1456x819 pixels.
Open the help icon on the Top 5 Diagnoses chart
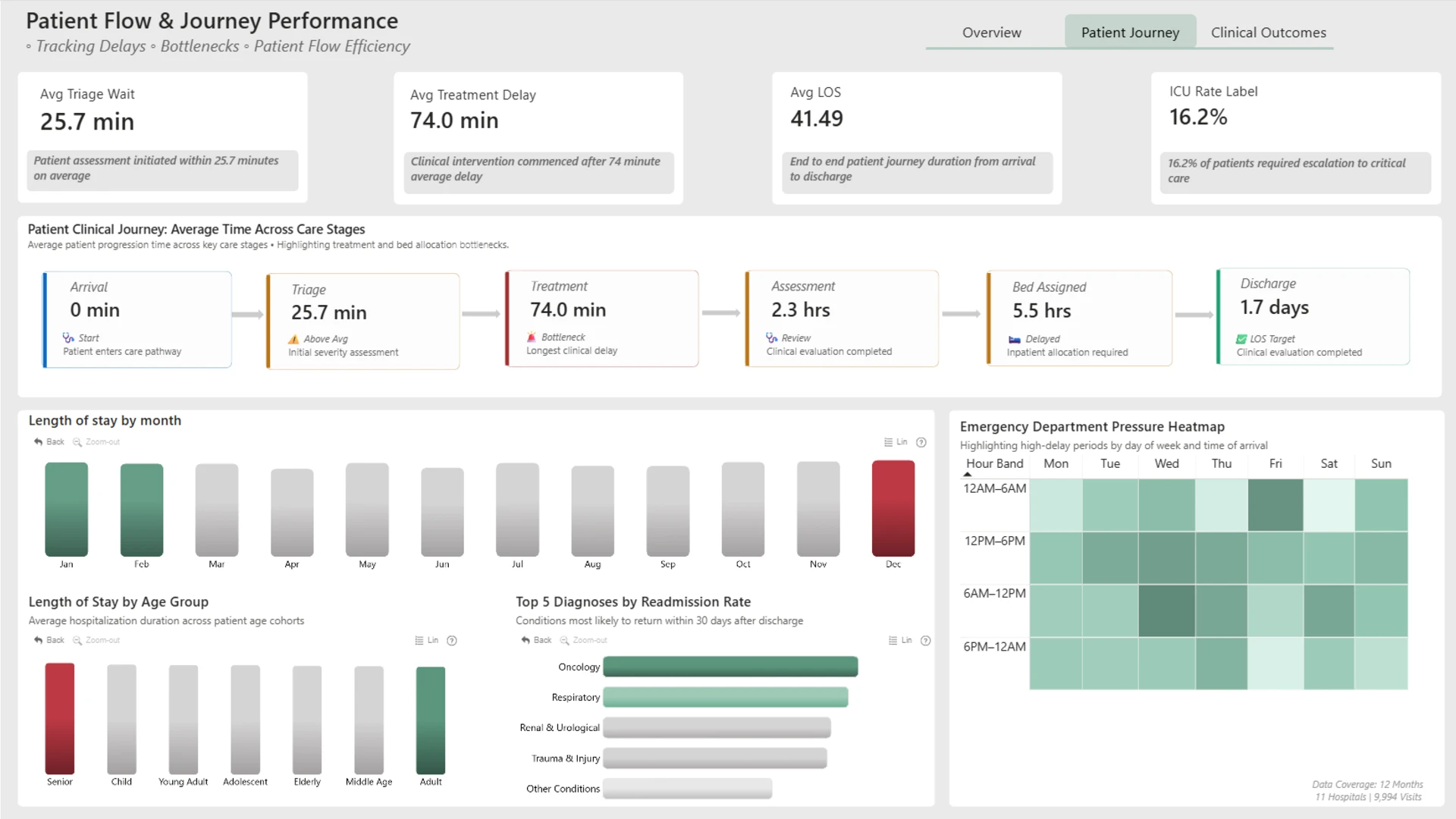point(925,641)
